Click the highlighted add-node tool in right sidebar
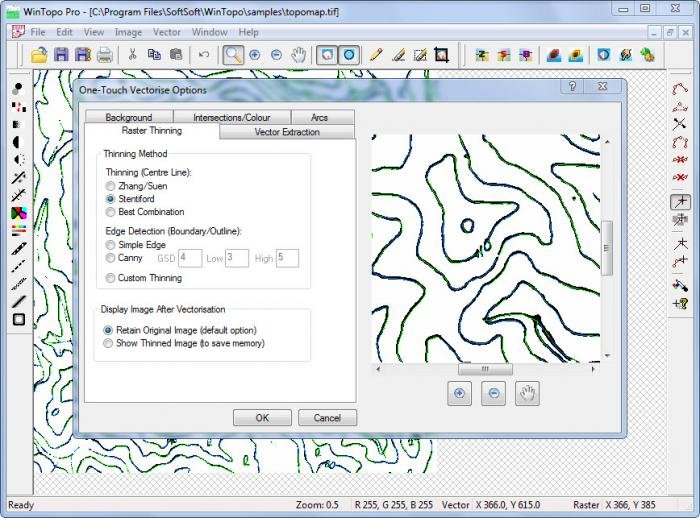This screenshot has height=518, width=700. click(x=680, y=201)
